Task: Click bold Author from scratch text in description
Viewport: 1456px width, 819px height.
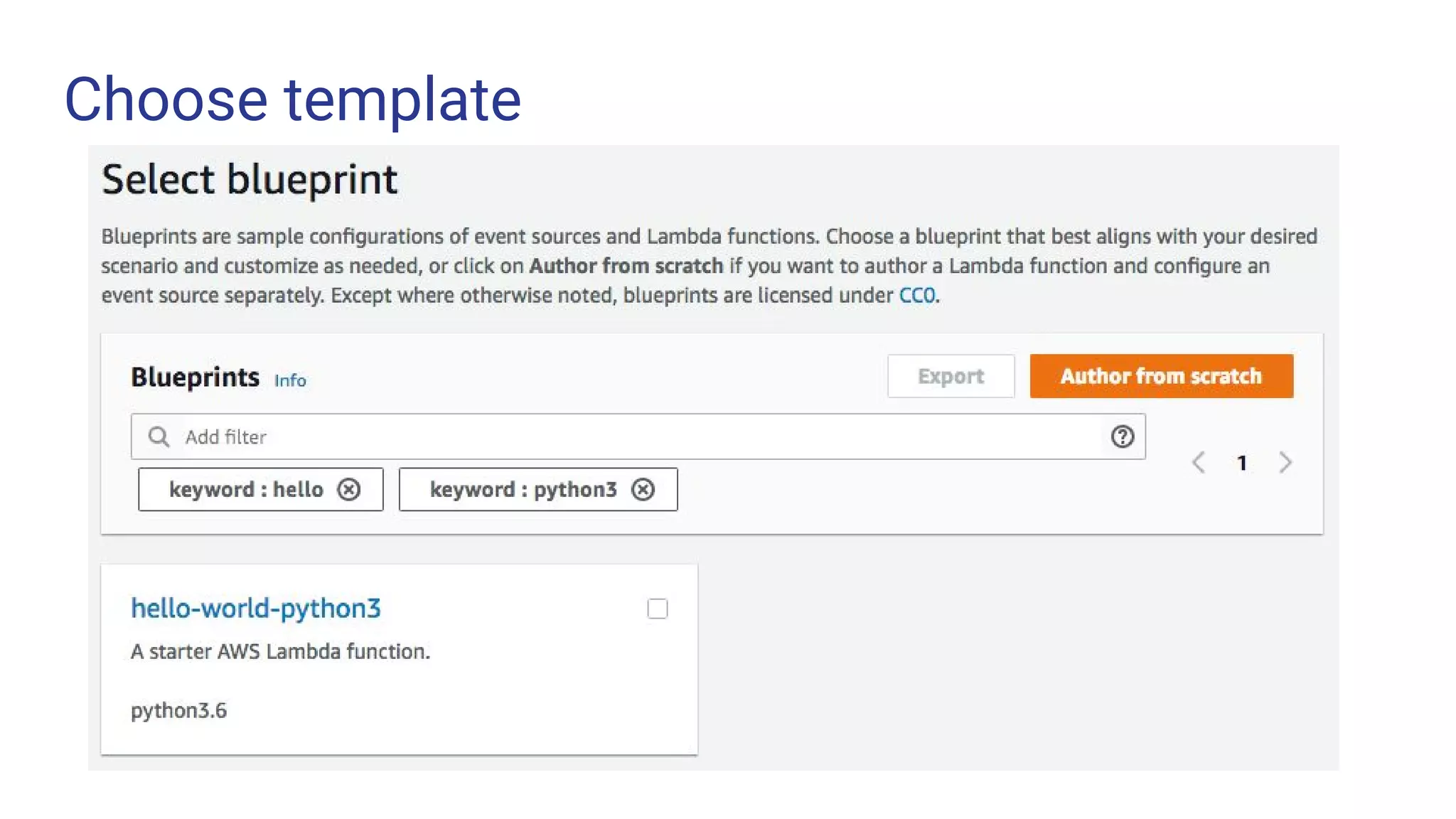Action: (626, 266)
